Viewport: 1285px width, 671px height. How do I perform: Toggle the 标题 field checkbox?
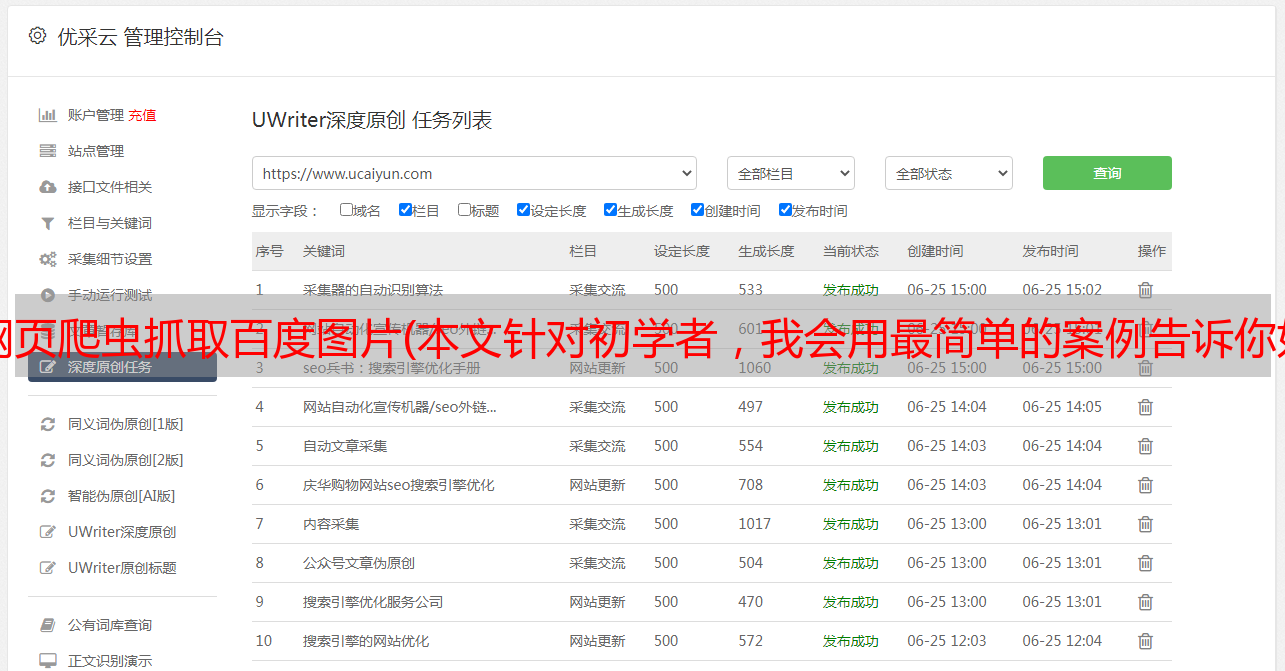(464, 210)
